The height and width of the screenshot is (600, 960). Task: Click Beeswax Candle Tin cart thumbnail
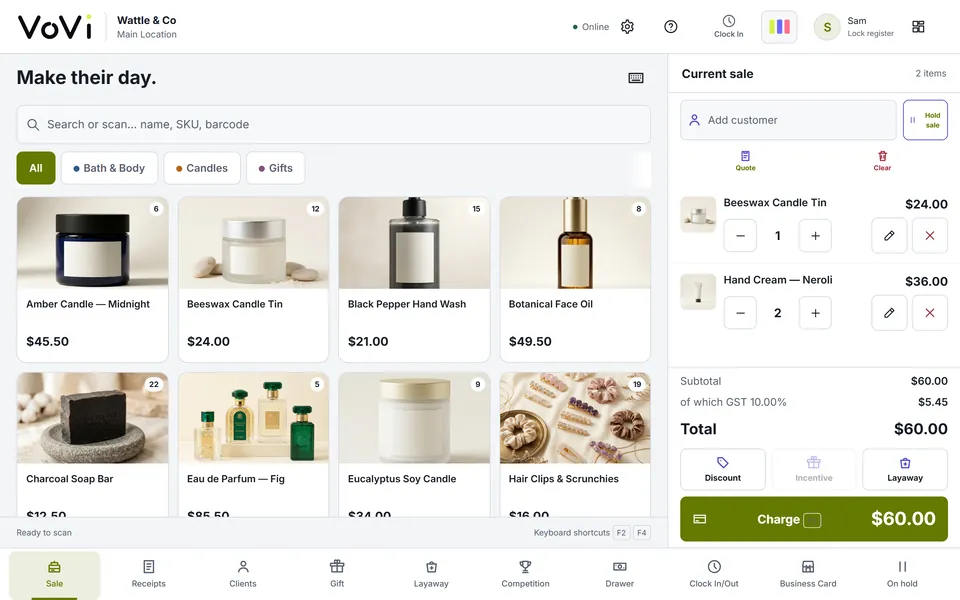pos(698,214)
